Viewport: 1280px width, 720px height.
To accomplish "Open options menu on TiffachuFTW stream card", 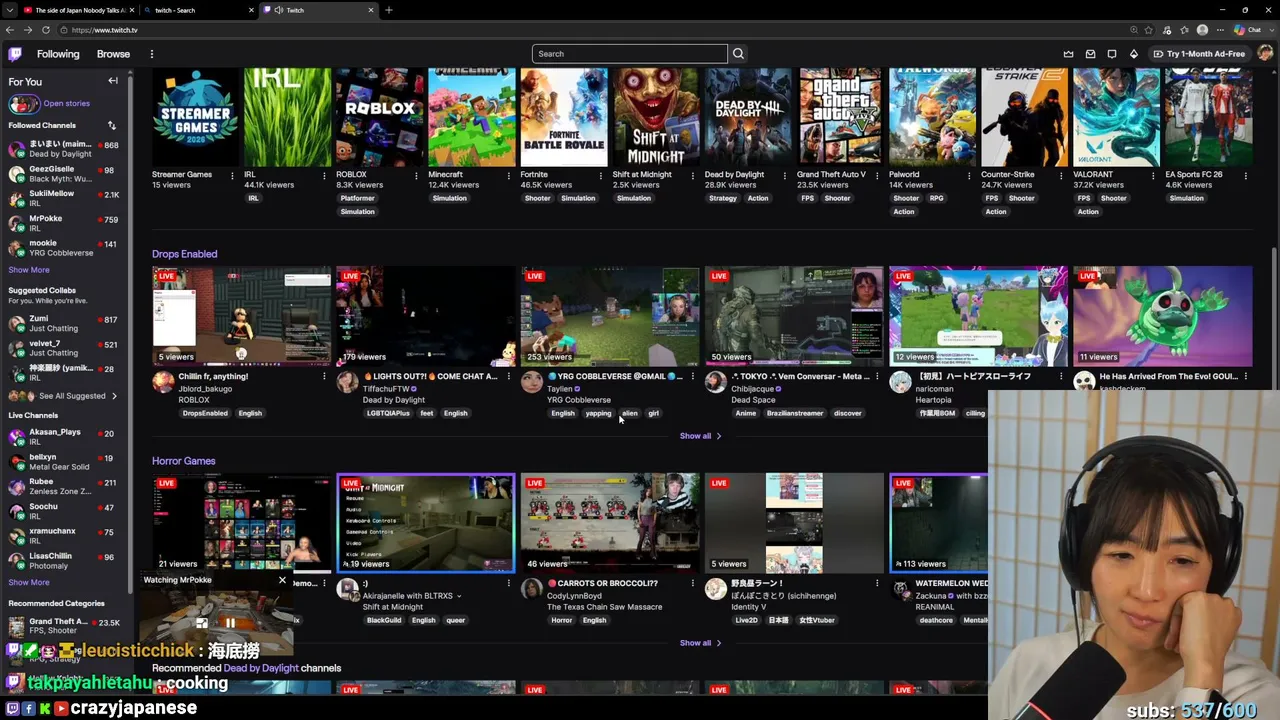I will click(508, 377).
